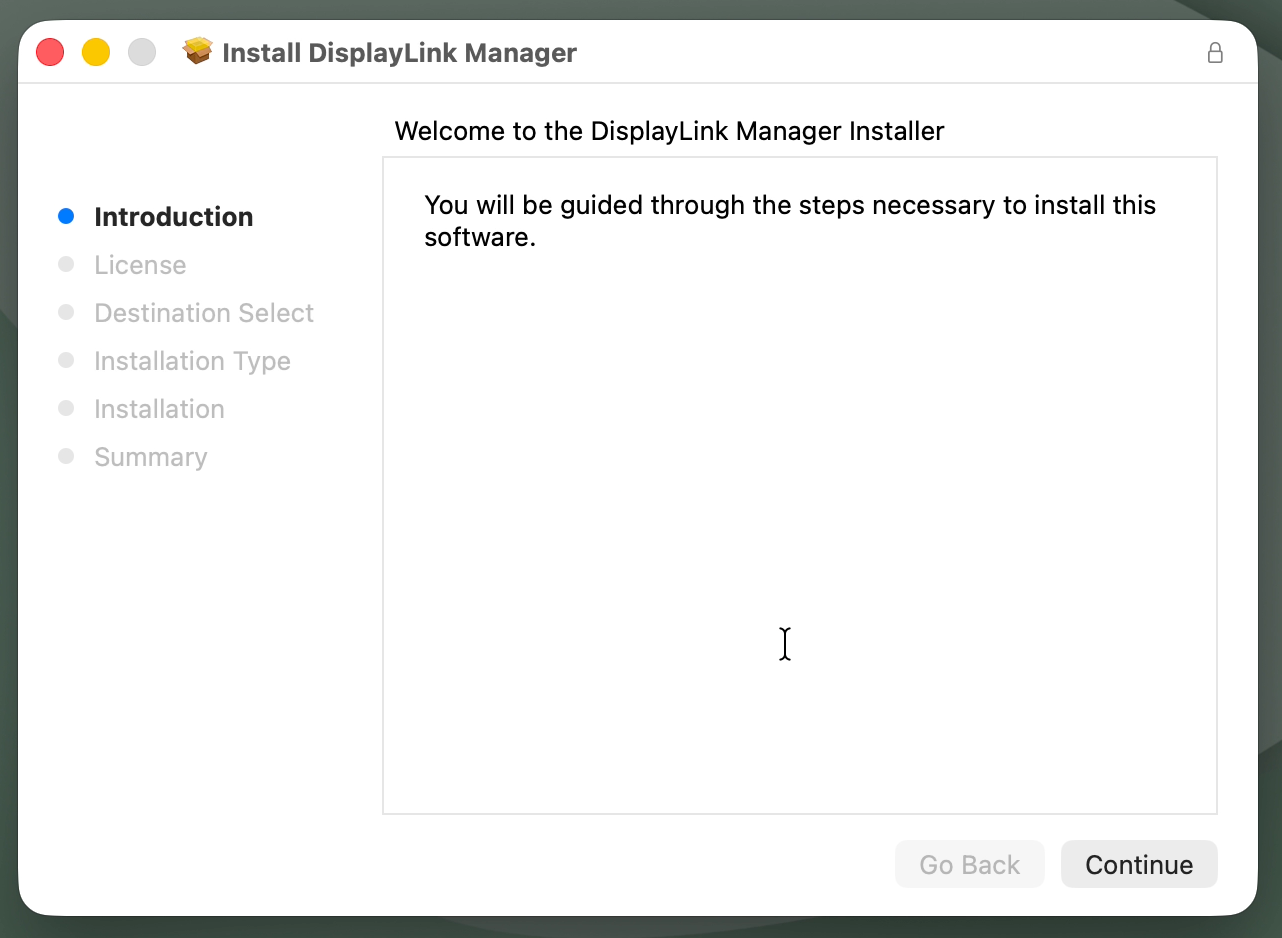Image resolution: width=1282 pixels, height=938 pixels.
Task: Click the installer window title text
Action: 400,53
